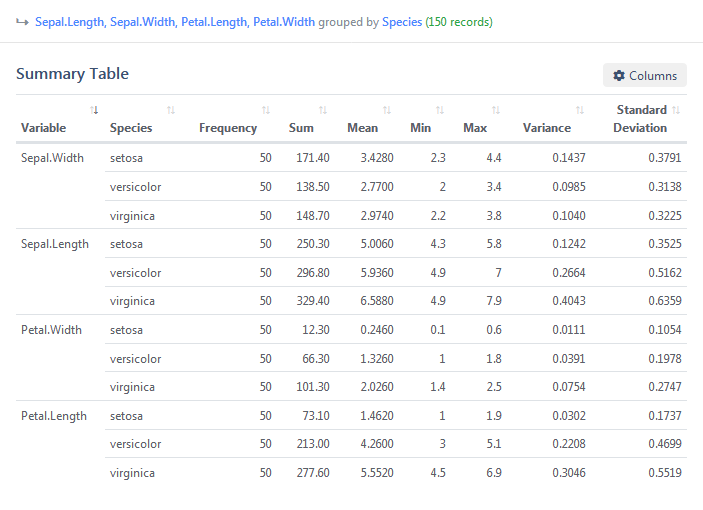Click sum value 73.10
Image resolution: width=703 pixels, height=510 pixels.
tap(316, 416)
